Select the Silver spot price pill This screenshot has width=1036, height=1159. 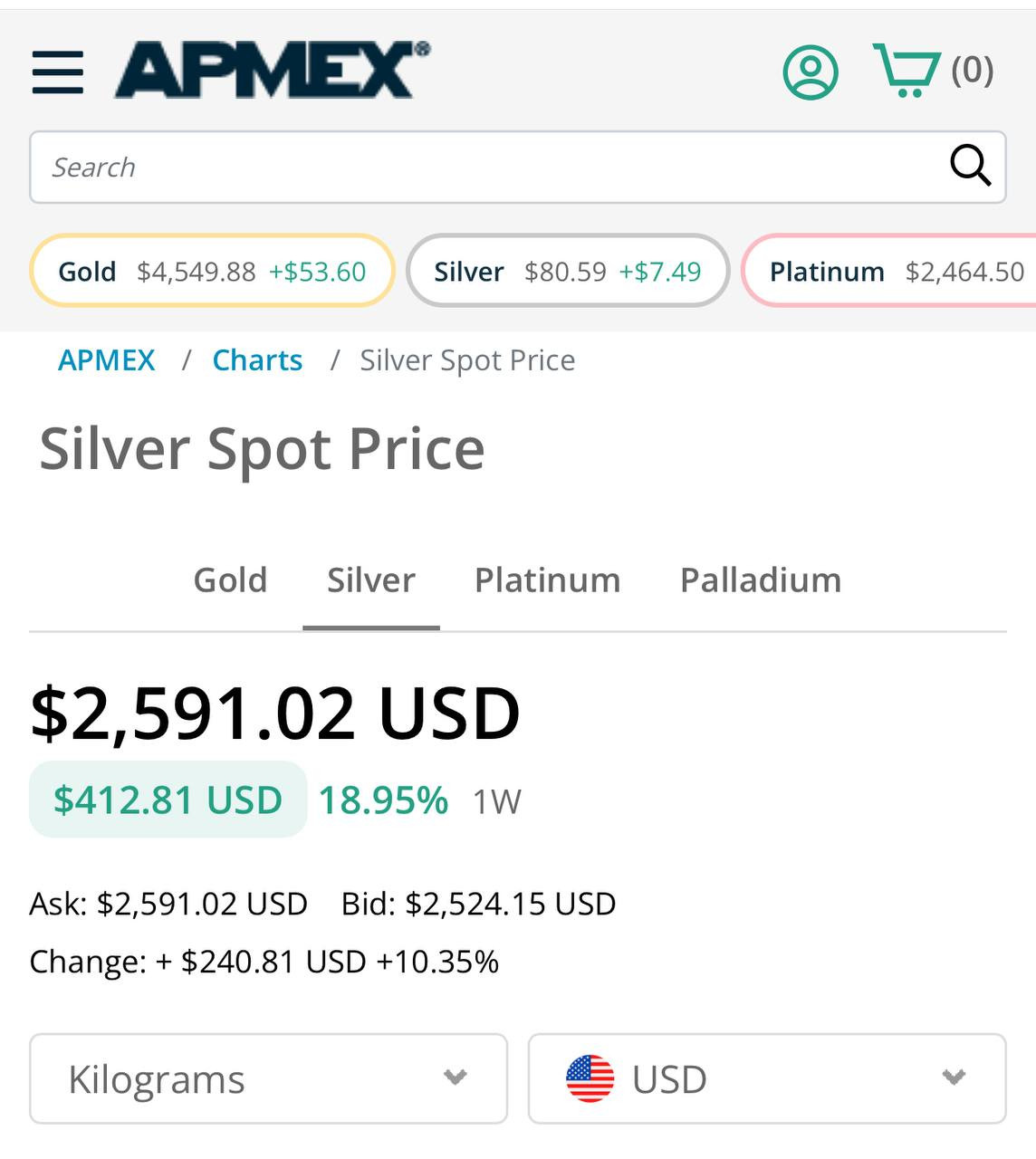pos(568,271)
